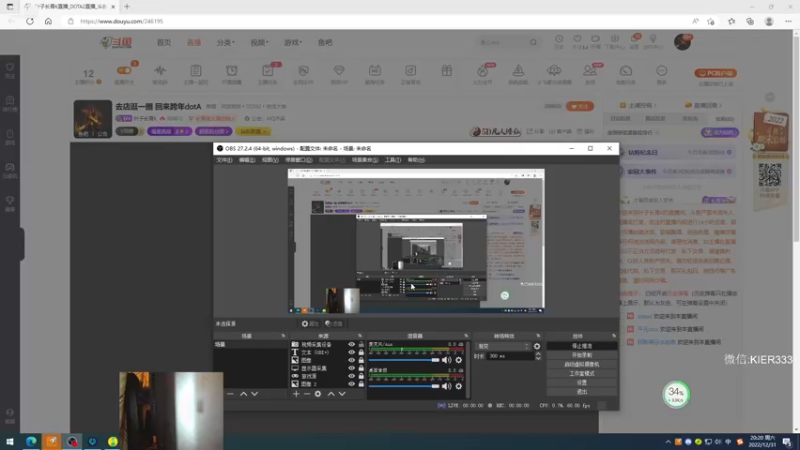Image resolution: width=800 pixels, height=450 pixels.
Task: Show hidden system tray icons chevron
Action: [x=668, y=442]
